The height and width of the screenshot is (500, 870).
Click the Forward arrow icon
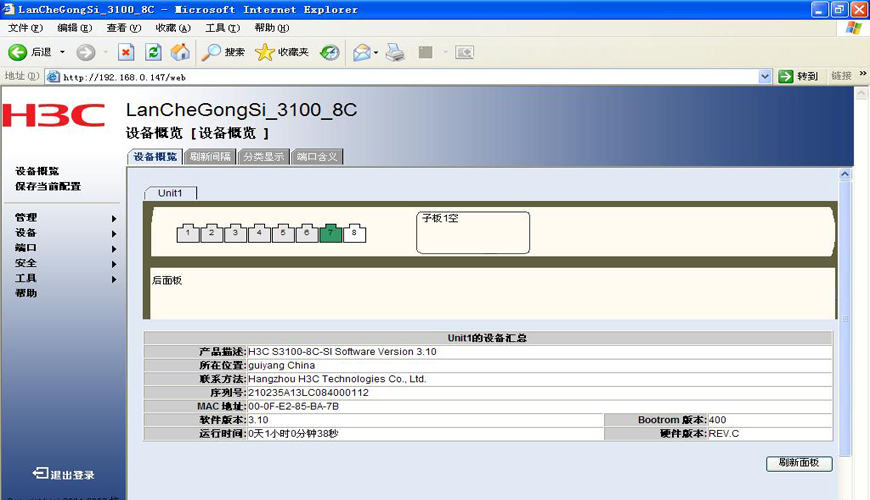point(85,52)
